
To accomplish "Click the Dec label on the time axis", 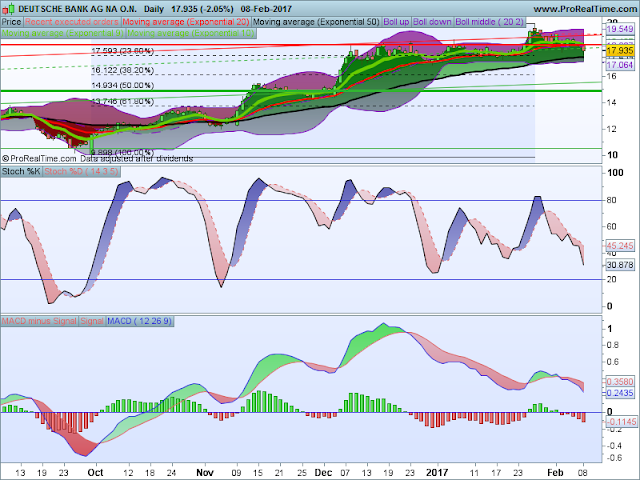I will 323,472.
